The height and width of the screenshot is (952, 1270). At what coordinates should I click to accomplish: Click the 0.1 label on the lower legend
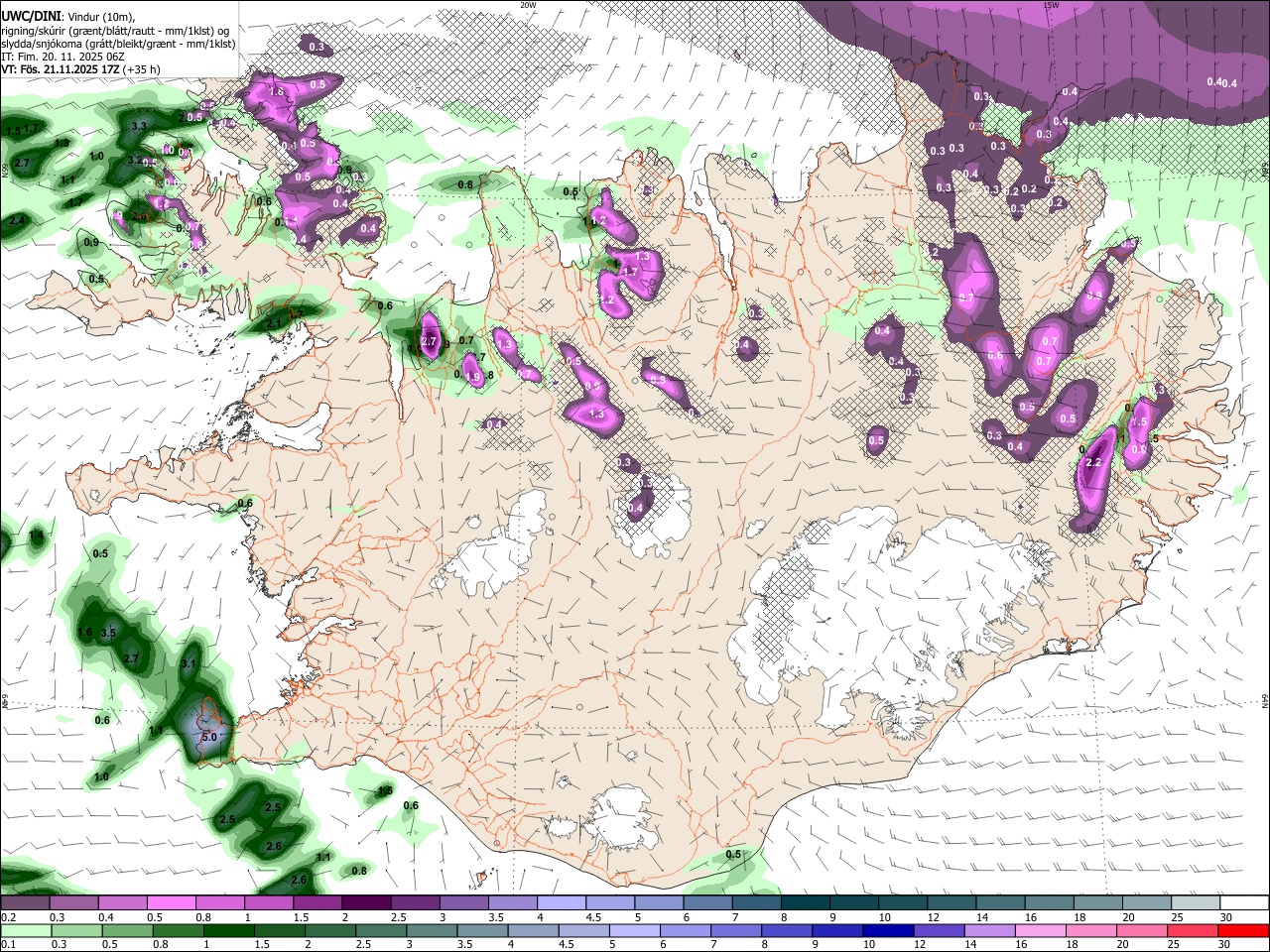tap(8, 944)
